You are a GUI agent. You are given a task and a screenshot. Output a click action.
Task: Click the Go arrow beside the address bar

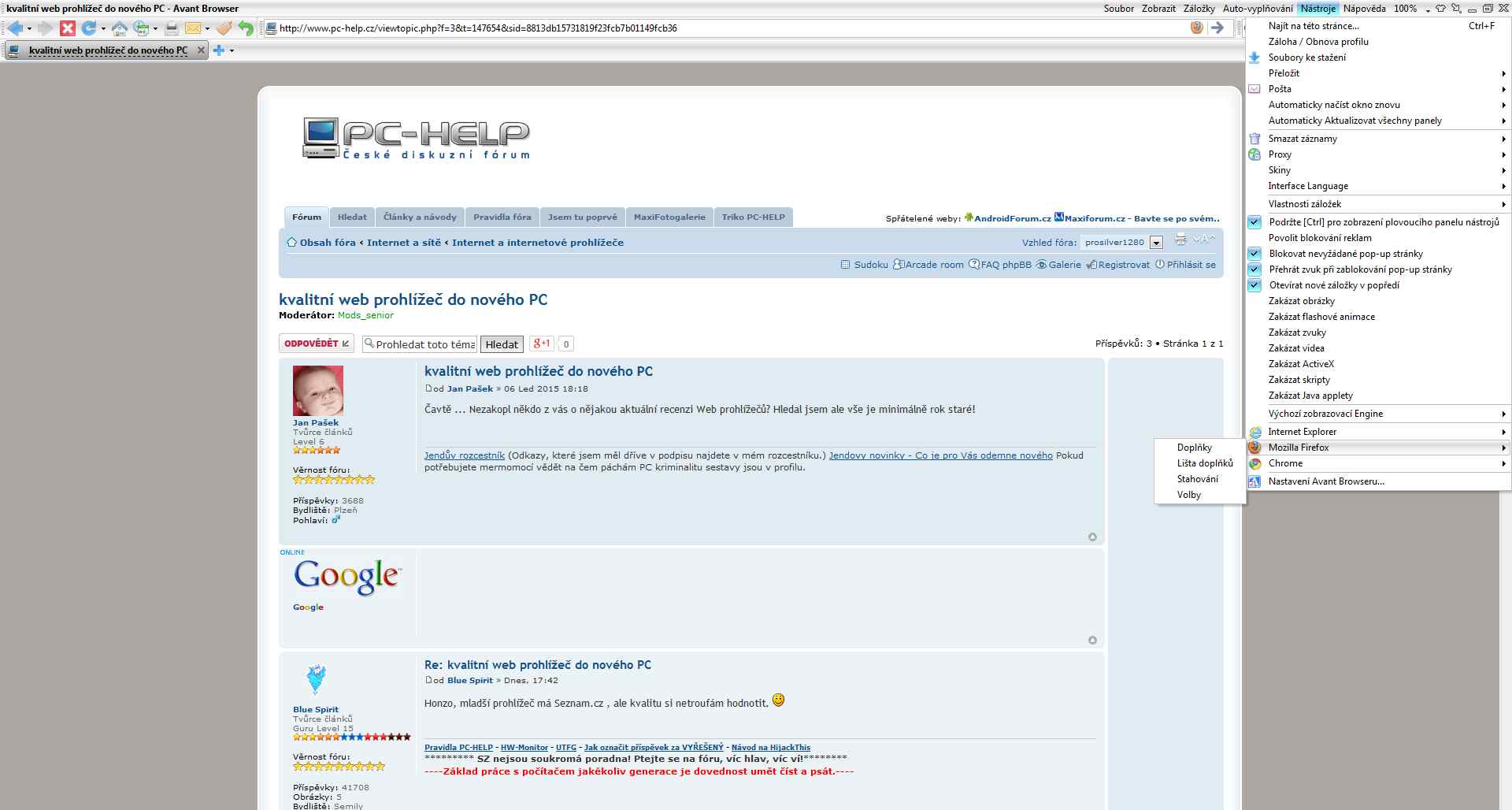pos(1217,28)
